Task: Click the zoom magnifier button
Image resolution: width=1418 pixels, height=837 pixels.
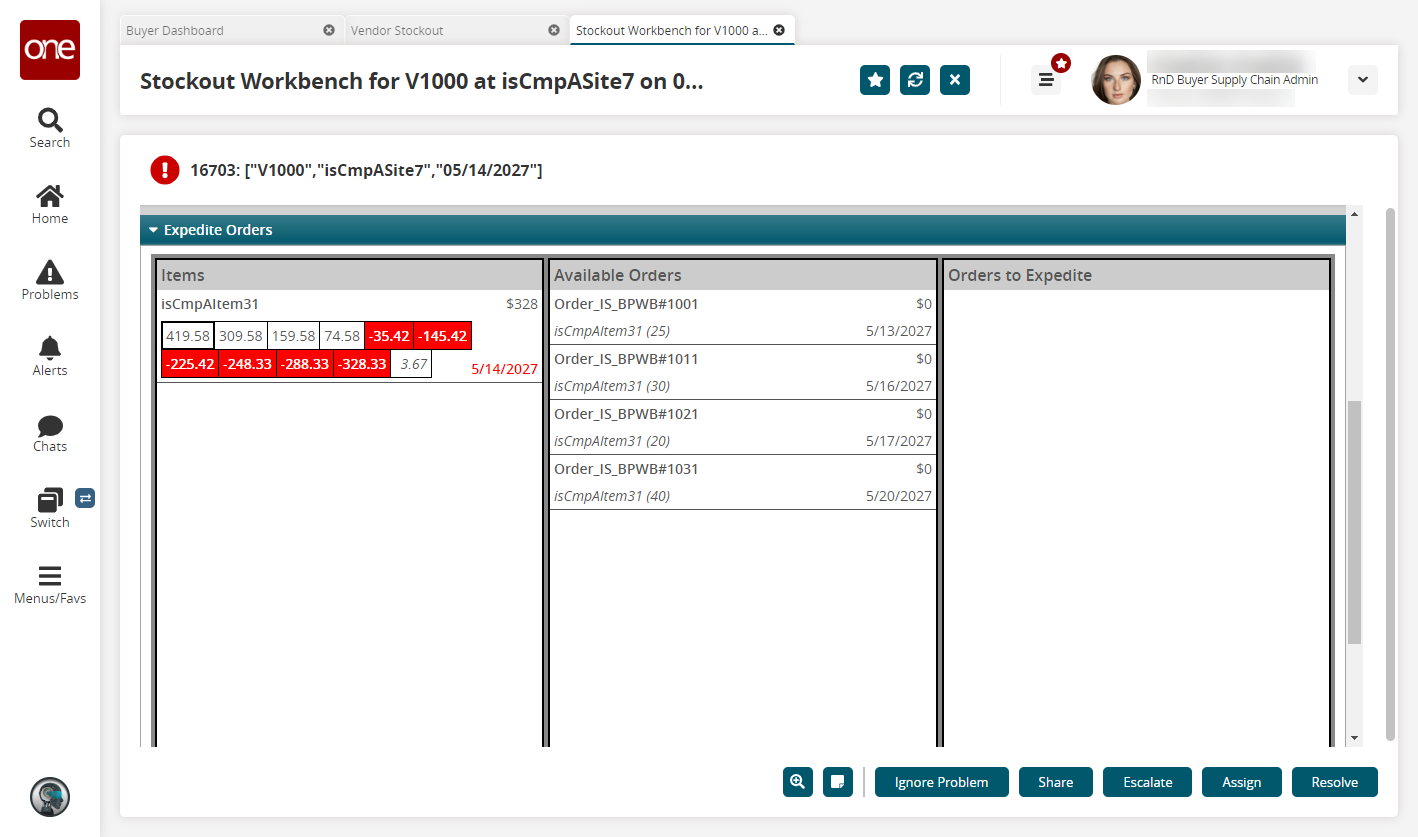Action: (x=798, y=782)
